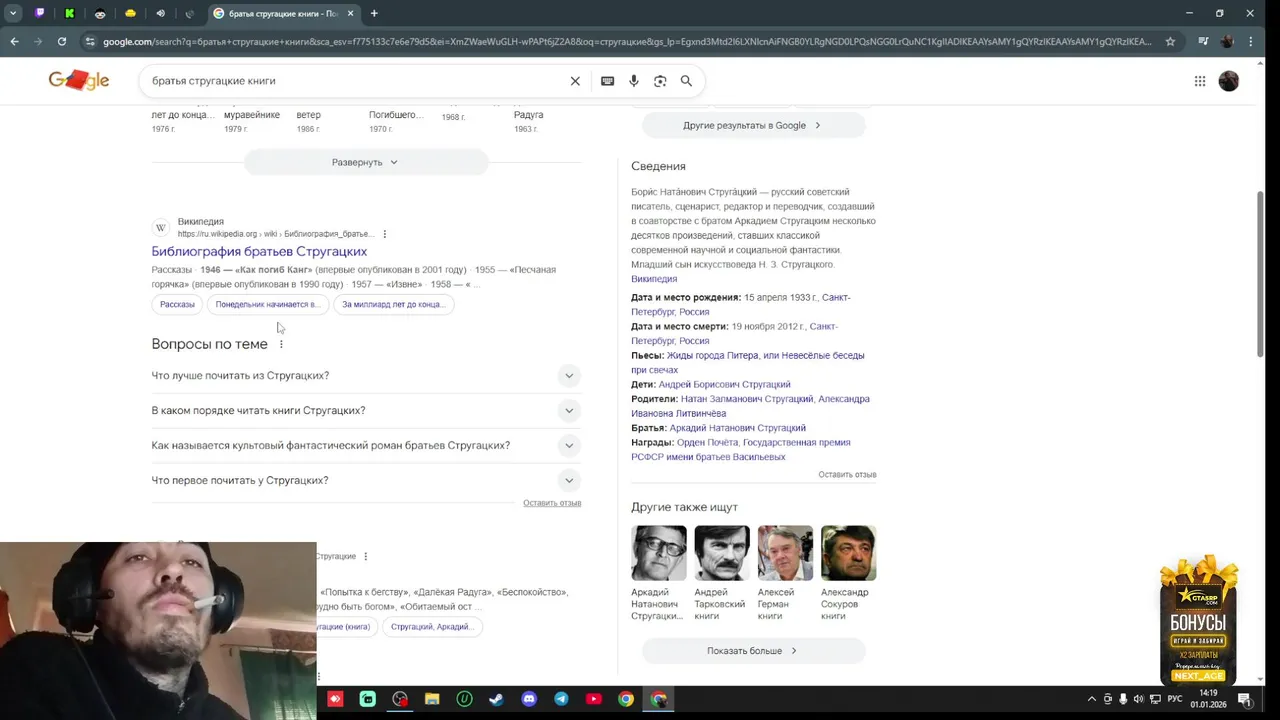
Task: Open Александр Сокуров книги thumbnail
Action: coord(848,553)
